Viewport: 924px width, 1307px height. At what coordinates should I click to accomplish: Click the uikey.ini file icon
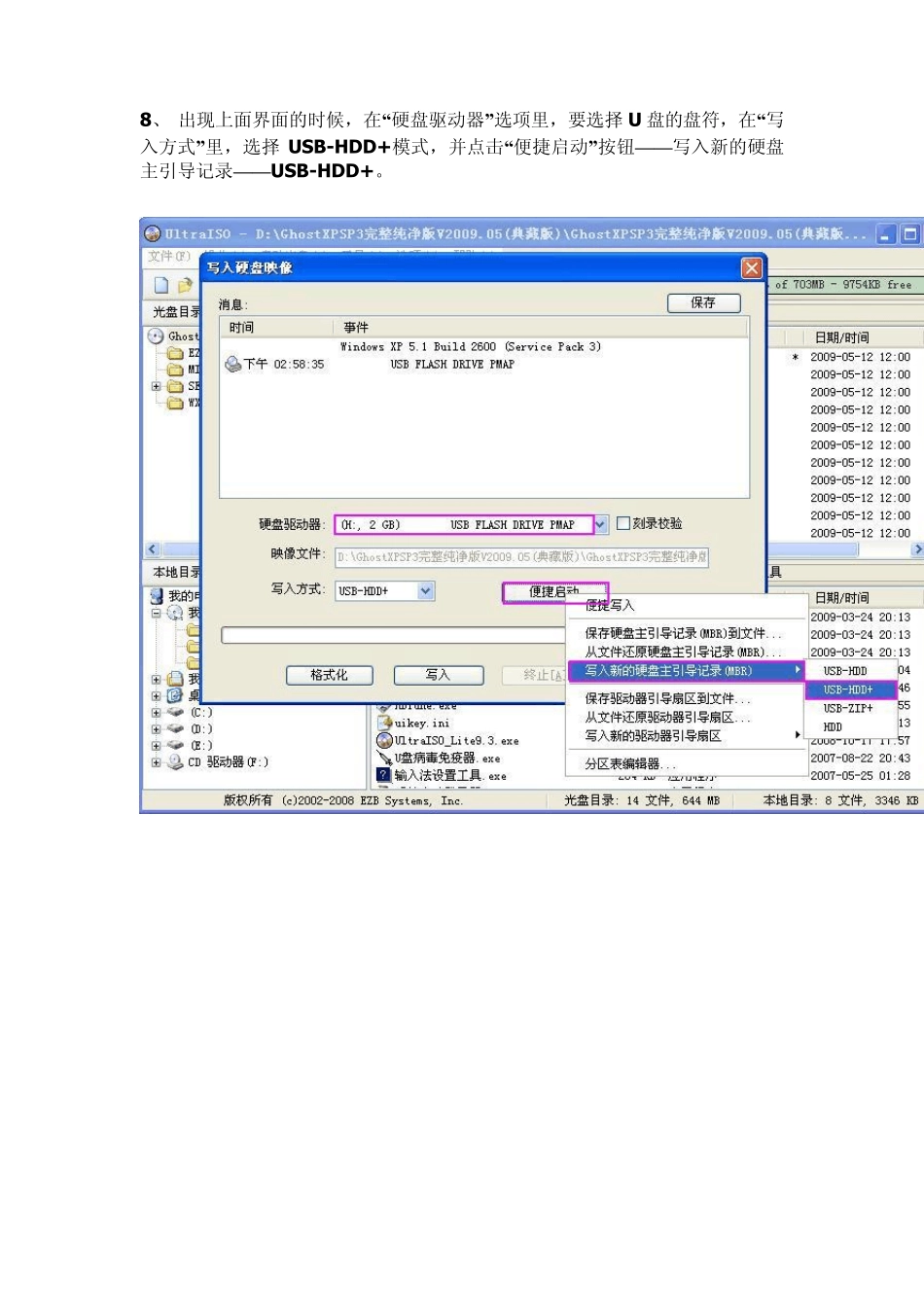[x=384, y=723]
